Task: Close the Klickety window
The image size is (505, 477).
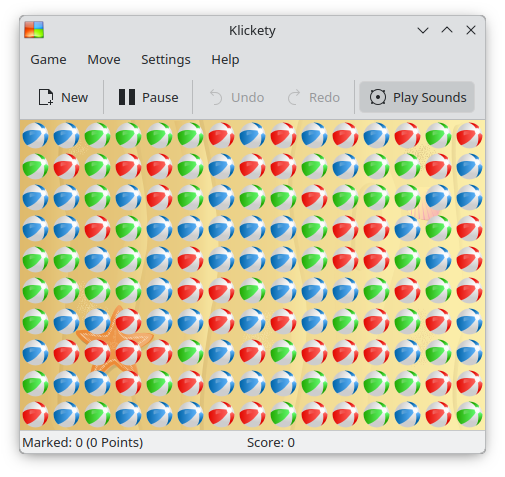Action: [x=471, y=30]
